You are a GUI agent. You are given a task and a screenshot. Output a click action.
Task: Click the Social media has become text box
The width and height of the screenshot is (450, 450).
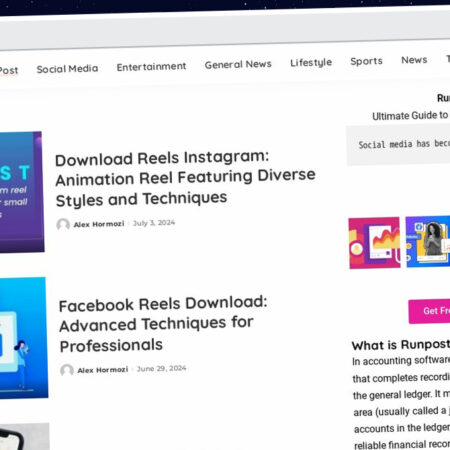point(398,145)
